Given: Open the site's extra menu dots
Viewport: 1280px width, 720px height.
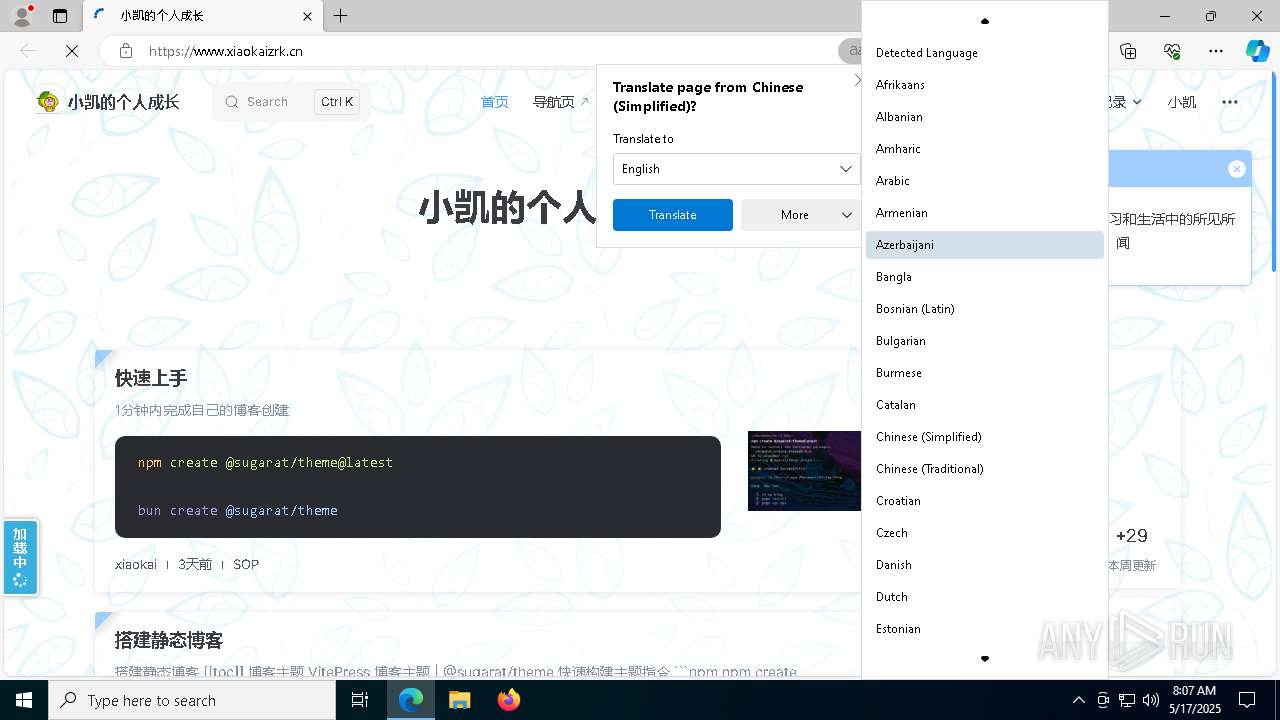Looking at the screenshot, I should [1230, 102].
